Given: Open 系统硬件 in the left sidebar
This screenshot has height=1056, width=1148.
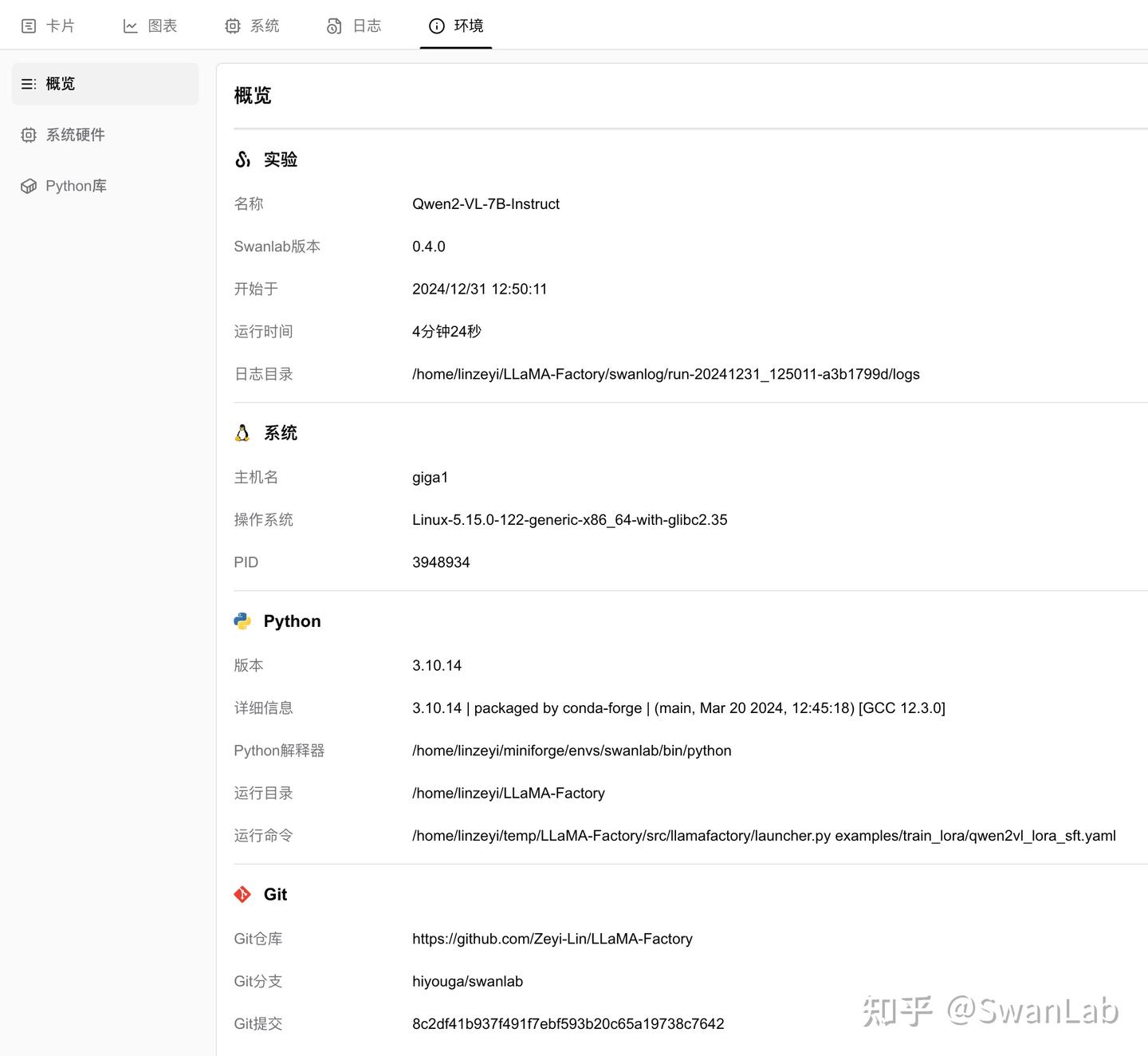Looking at the screenshot, I should click(x=105, y=135).
